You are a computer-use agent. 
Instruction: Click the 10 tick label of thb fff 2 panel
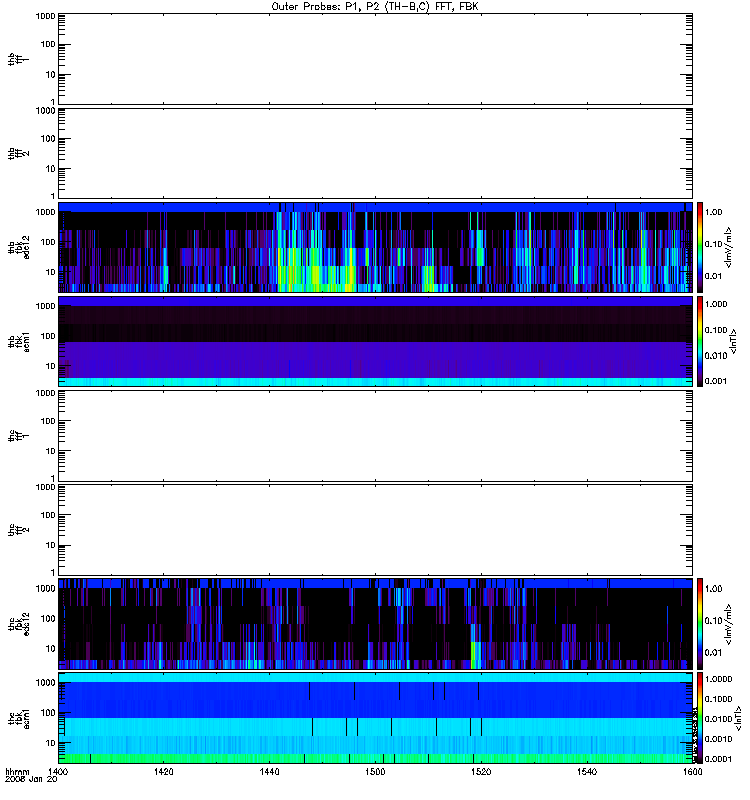point(51,169)
